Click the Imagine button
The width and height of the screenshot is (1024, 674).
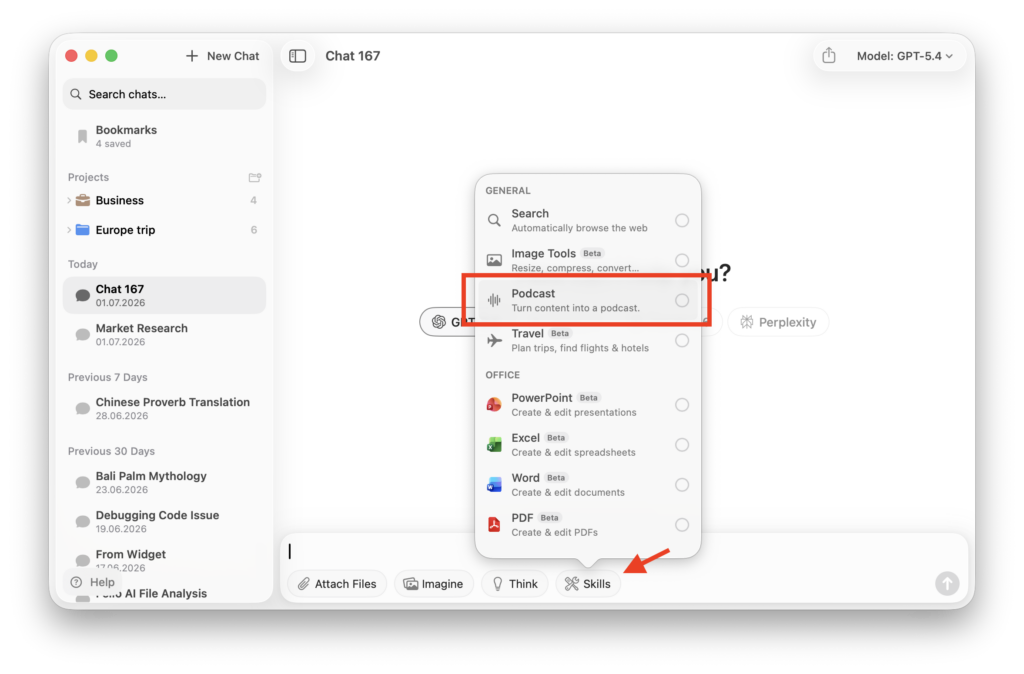(x=434, y=584)
